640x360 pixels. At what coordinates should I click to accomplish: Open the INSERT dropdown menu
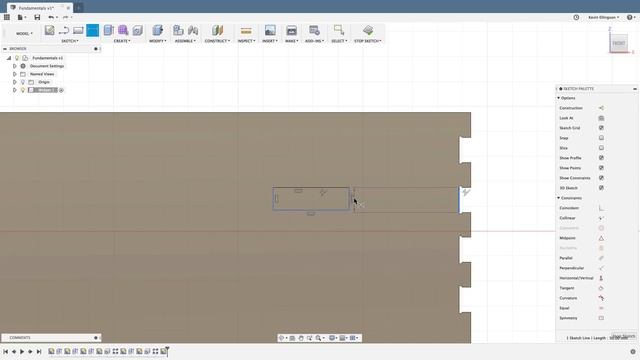point(270,41)
